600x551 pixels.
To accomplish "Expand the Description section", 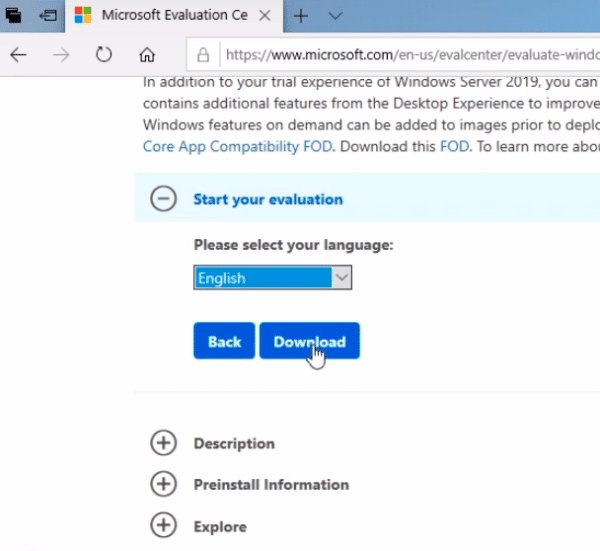I will pos(163,443).
